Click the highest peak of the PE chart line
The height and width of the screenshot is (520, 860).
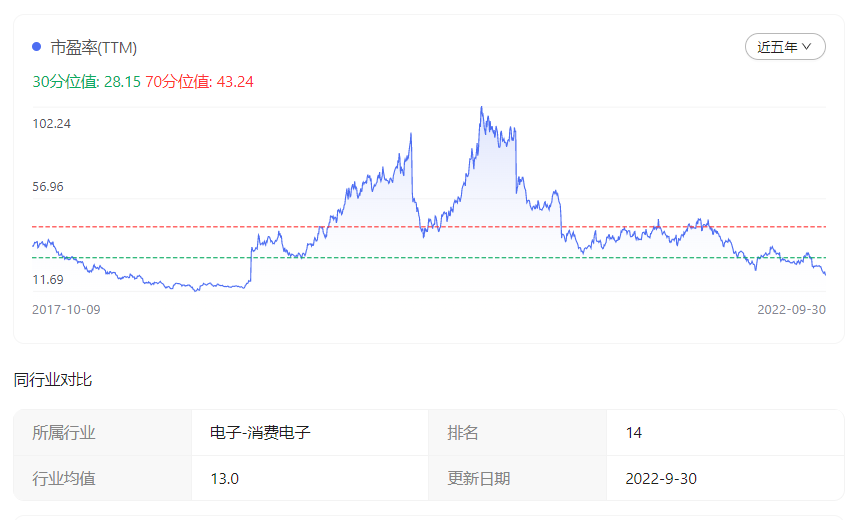(x=482, y=107)
